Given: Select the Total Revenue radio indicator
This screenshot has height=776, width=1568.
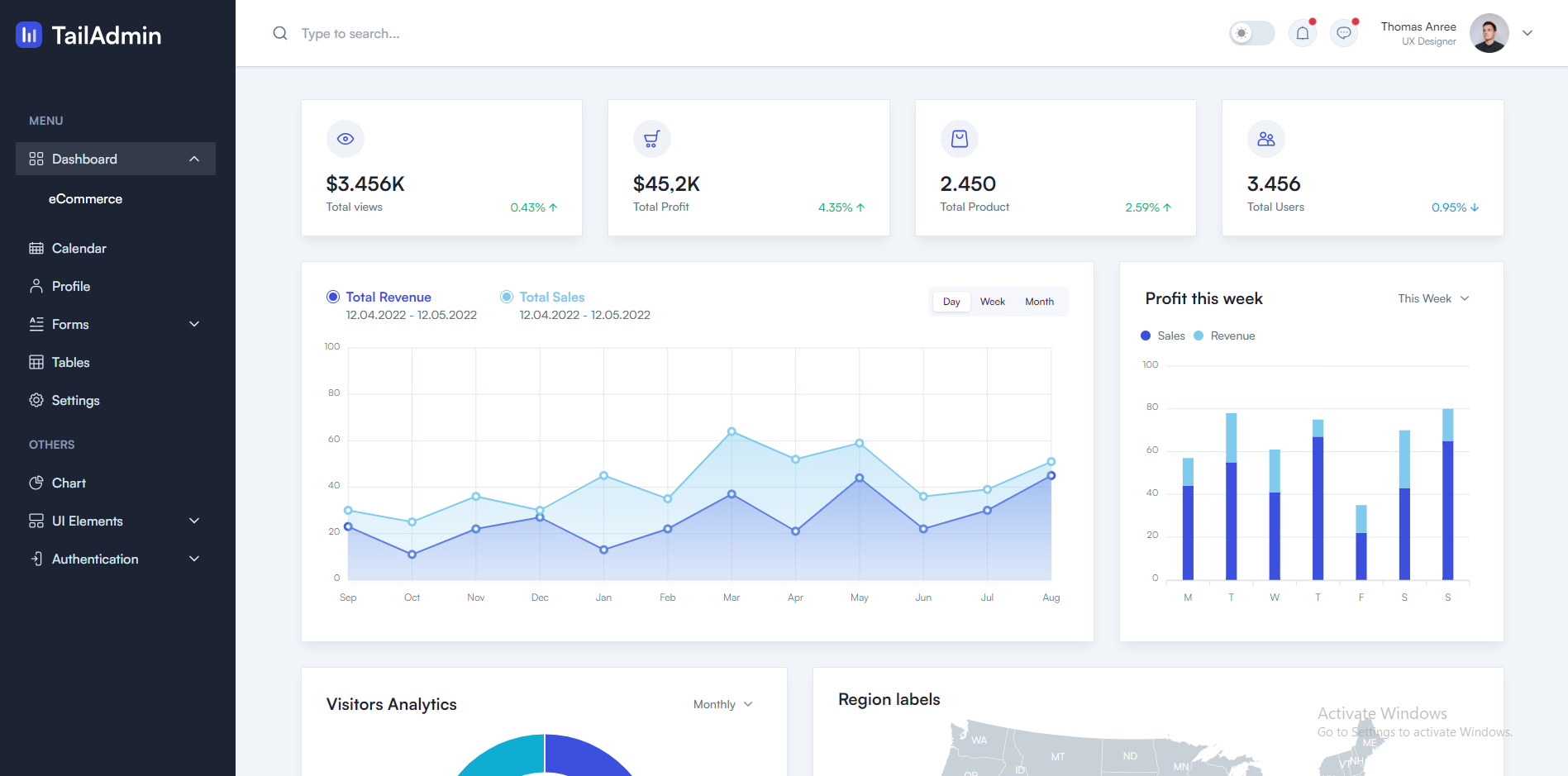Looking at the screenshot, I should (333, 297).
